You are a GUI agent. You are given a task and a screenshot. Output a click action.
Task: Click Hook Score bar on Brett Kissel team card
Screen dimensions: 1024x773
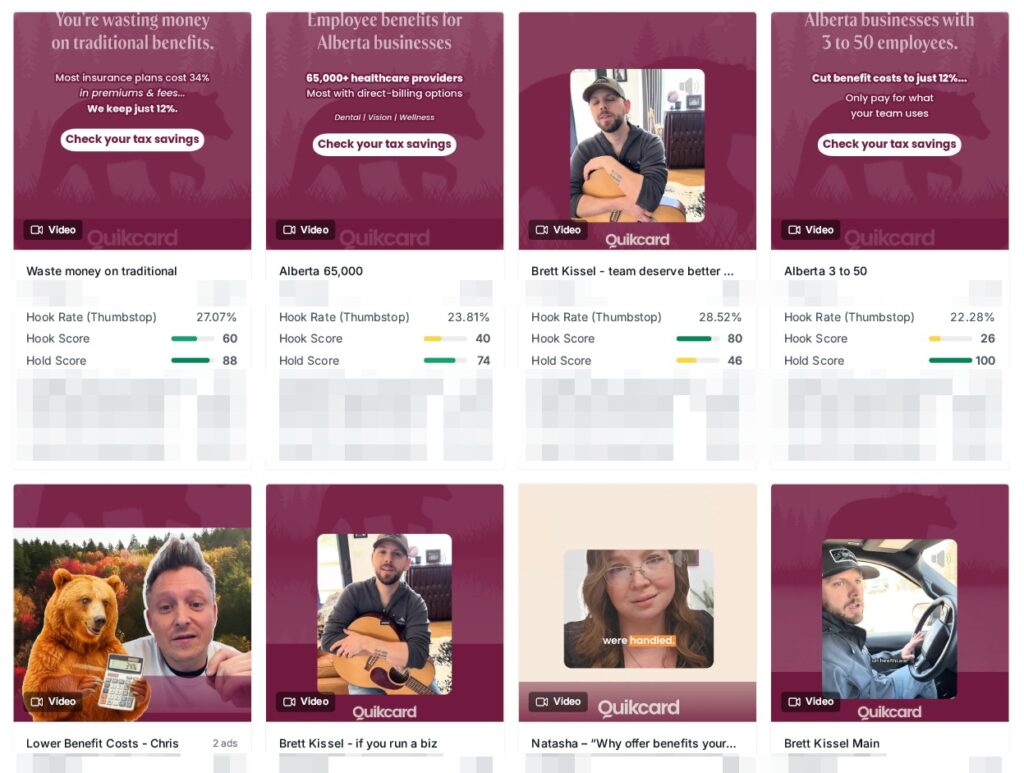(697, 338)
